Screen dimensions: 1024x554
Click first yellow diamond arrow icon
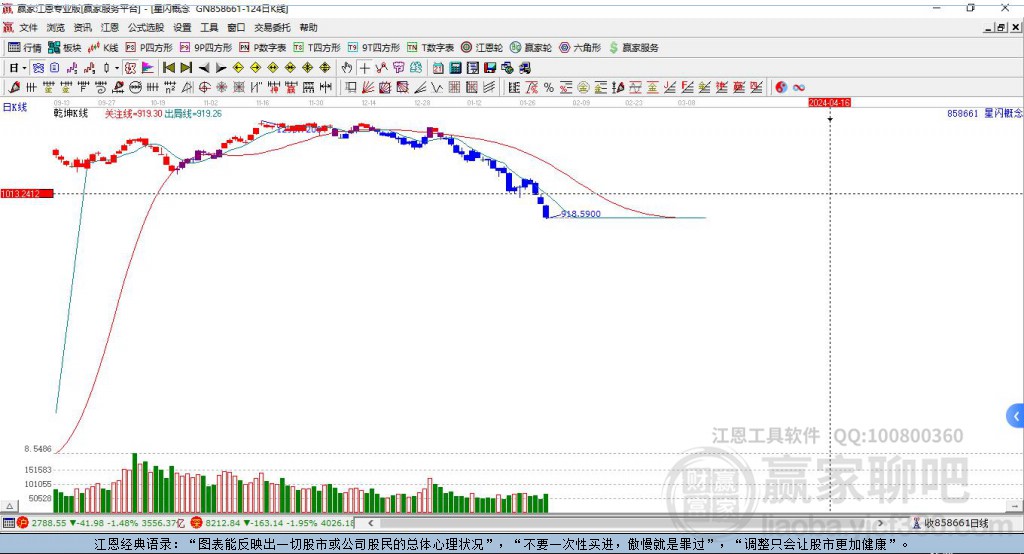click(238, 68)
